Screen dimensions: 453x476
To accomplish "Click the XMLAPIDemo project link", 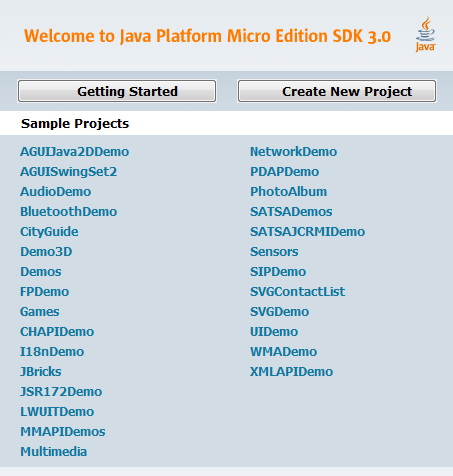I will (x=292, y=372).
